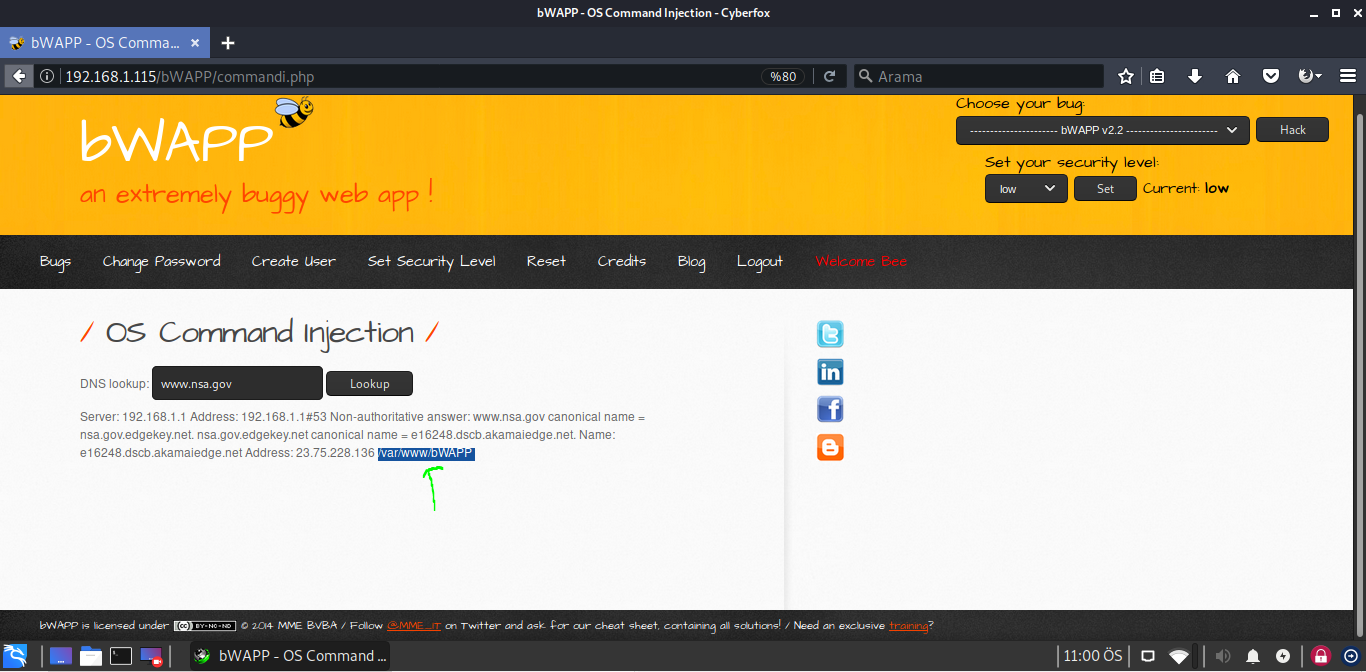
Task: Click the browser back arrow button
Action: (18, 76)
